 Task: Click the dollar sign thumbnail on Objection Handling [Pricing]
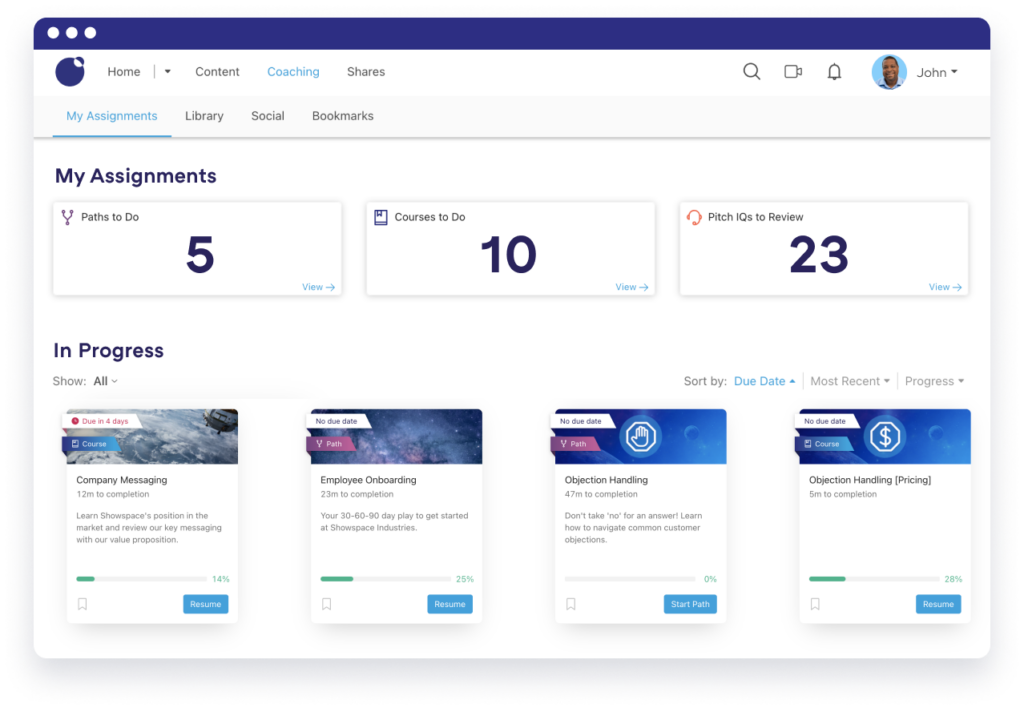coord(883,435)
